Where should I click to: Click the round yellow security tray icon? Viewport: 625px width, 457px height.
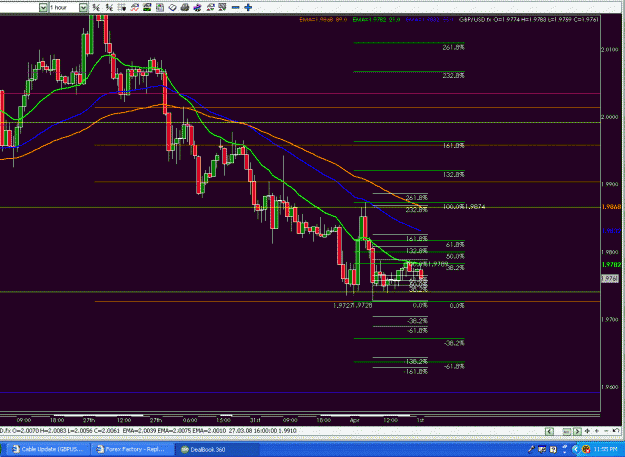coord(586,449)
